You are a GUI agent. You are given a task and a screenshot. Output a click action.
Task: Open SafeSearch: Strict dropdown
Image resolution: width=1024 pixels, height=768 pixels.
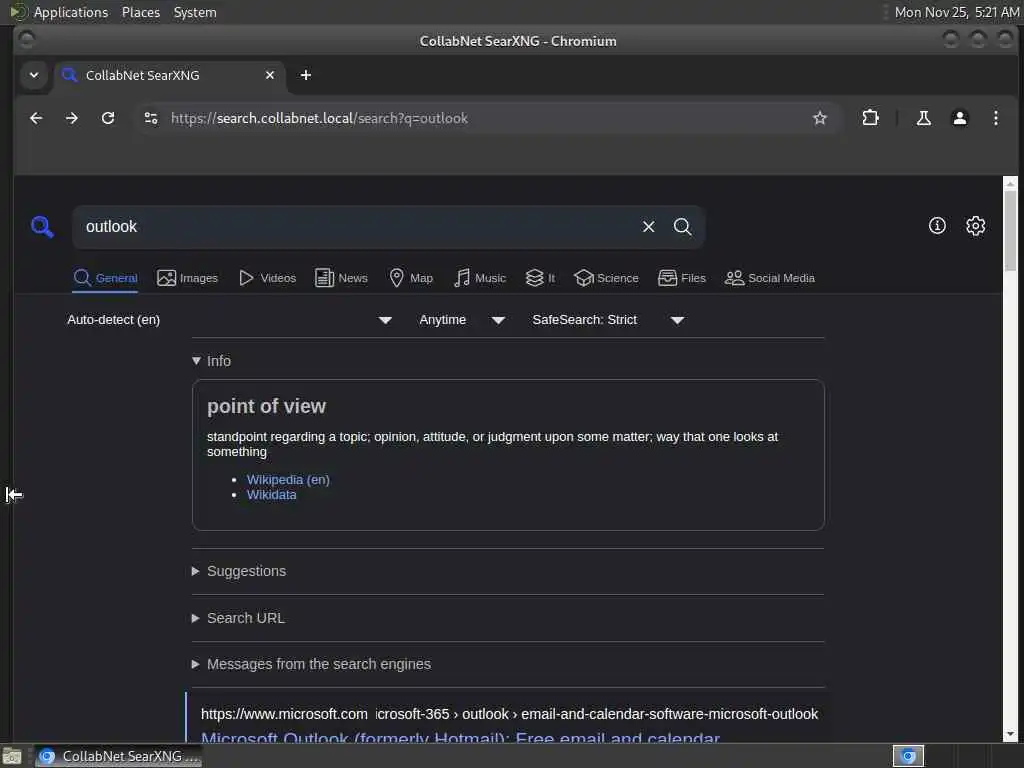tap(608, 320)
